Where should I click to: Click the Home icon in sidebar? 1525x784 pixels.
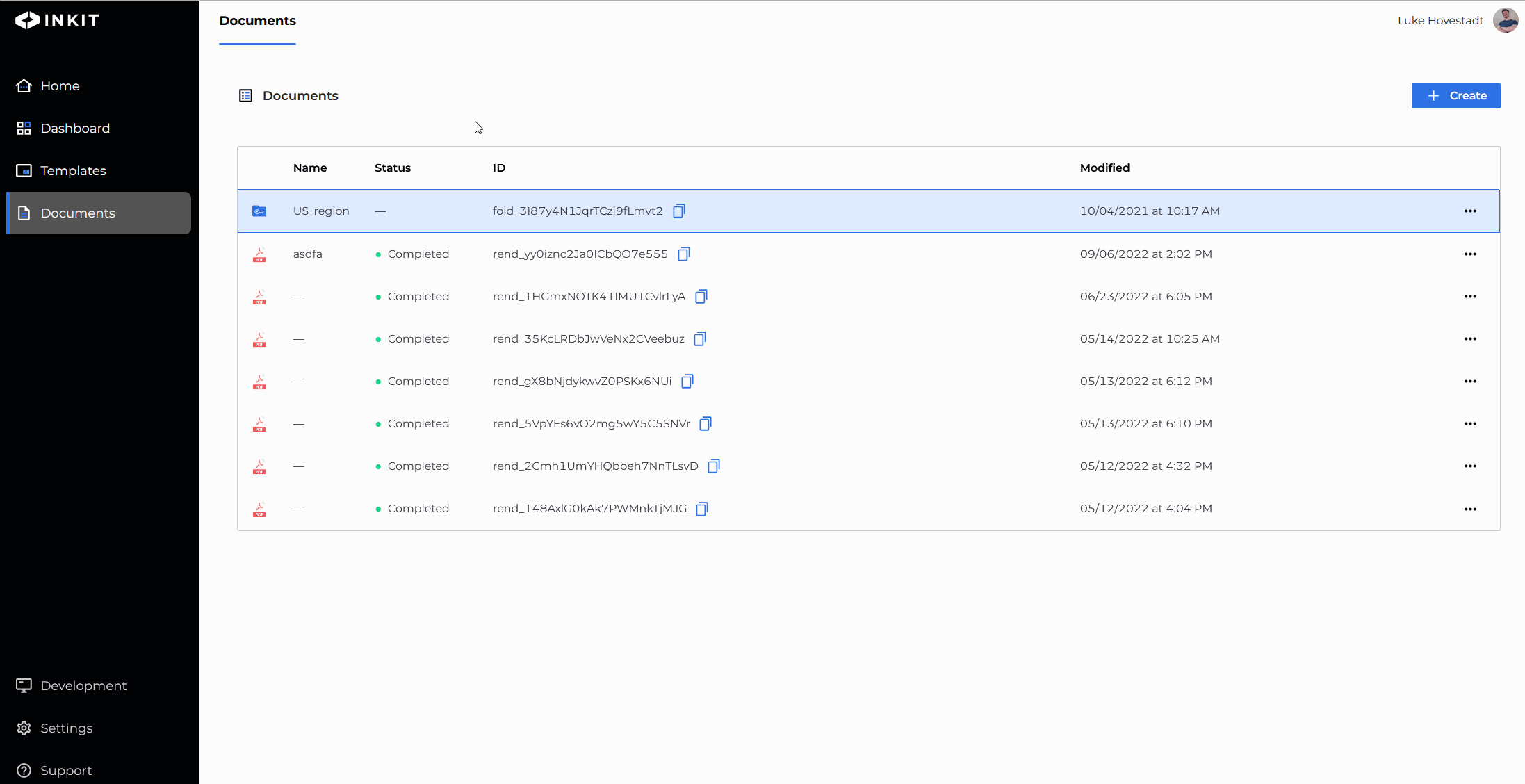tap(24, 85)
